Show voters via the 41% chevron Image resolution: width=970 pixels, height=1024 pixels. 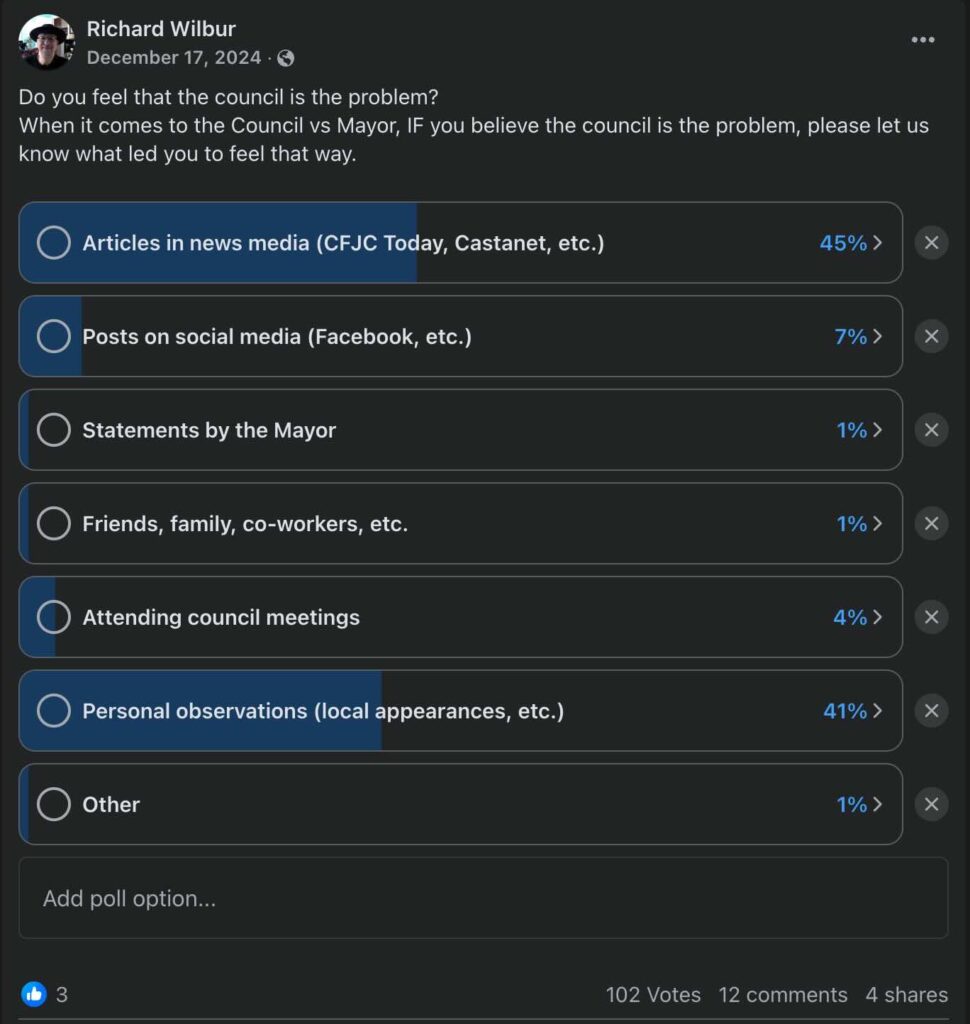877,711
